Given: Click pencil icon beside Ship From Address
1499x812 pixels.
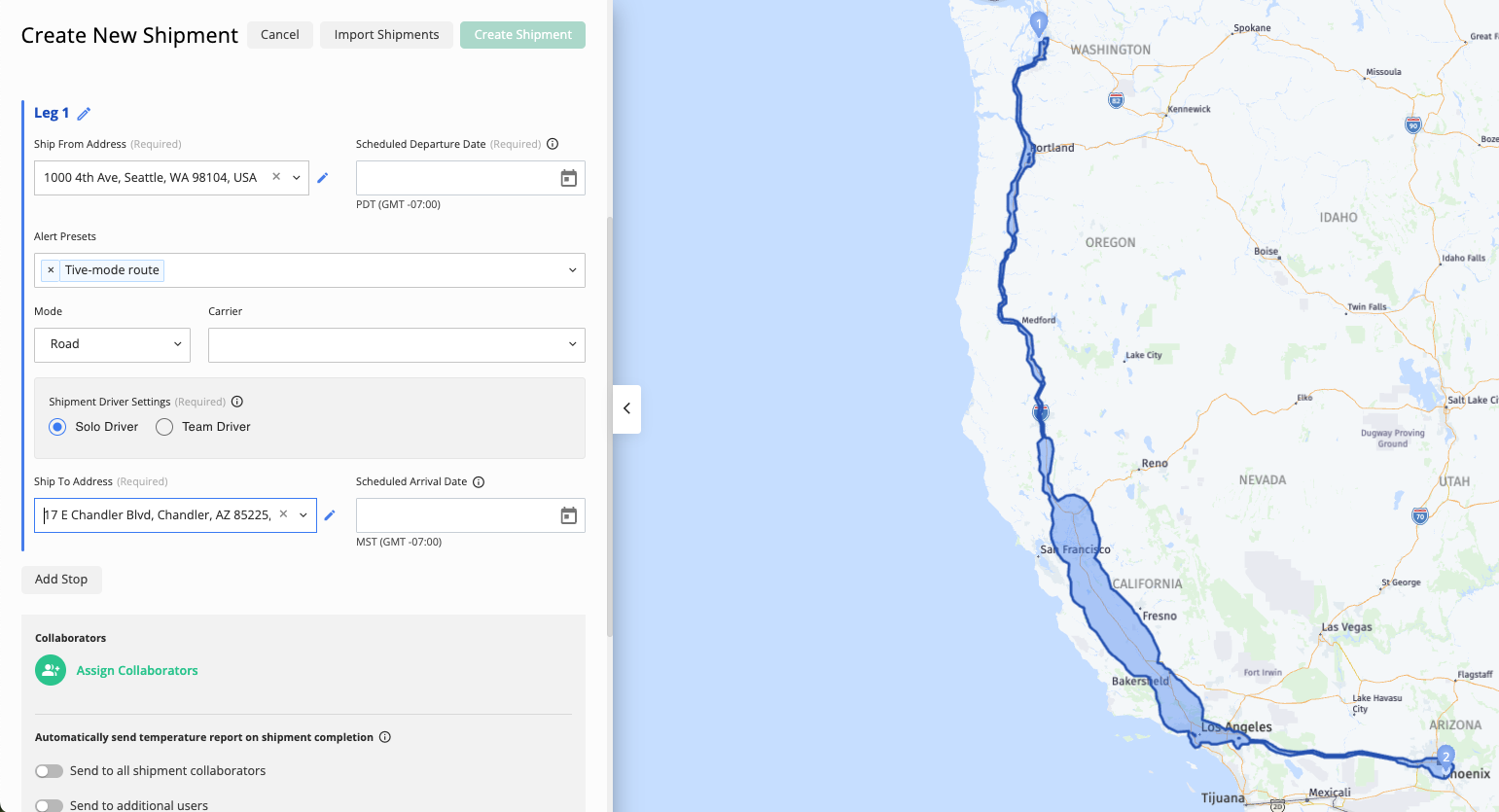Looking at the screenshot, I should pyautogui.click(x=323, y=178).
